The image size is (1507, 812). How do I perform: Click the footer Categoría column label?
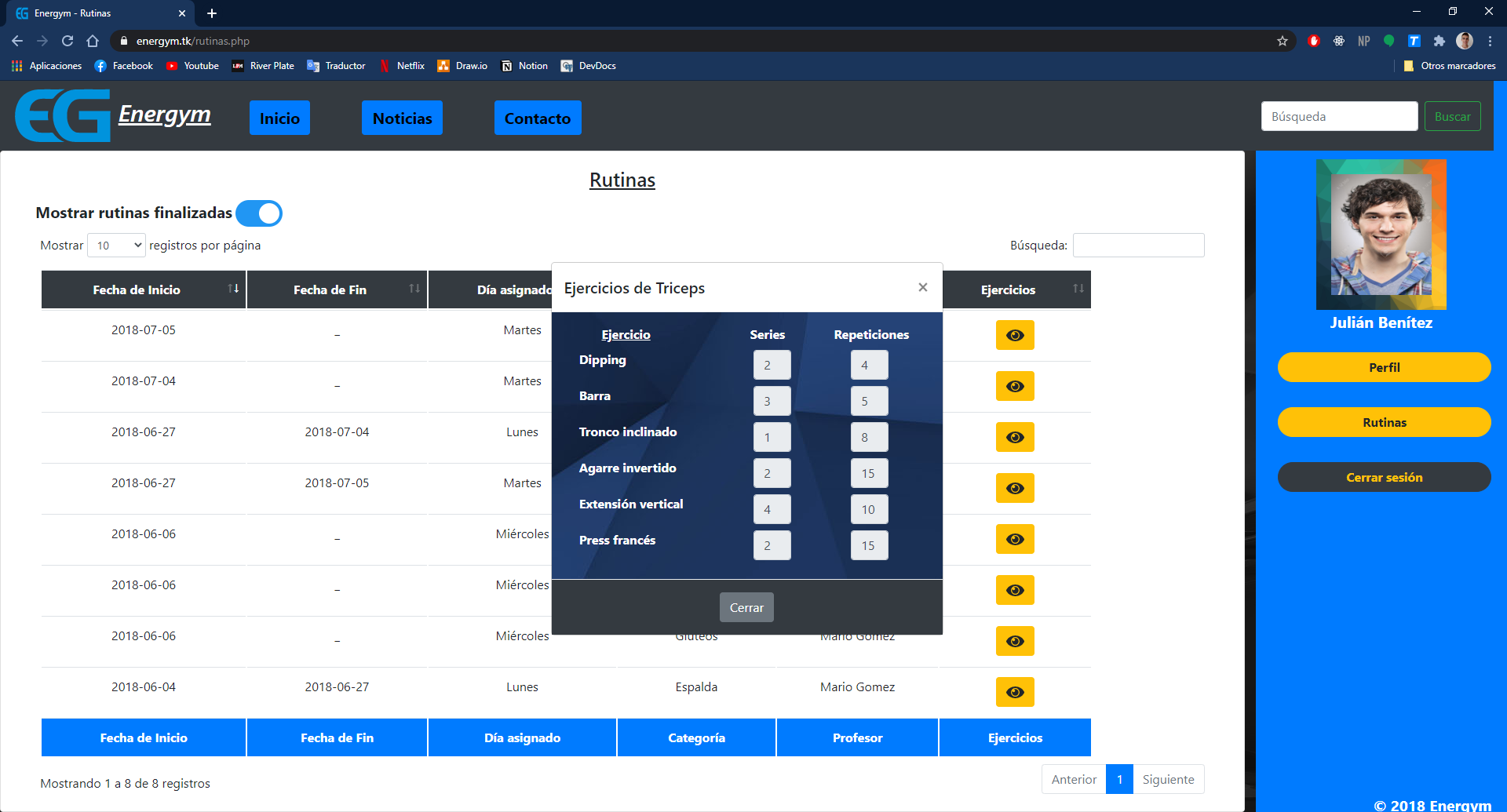(x=696, y=737)
